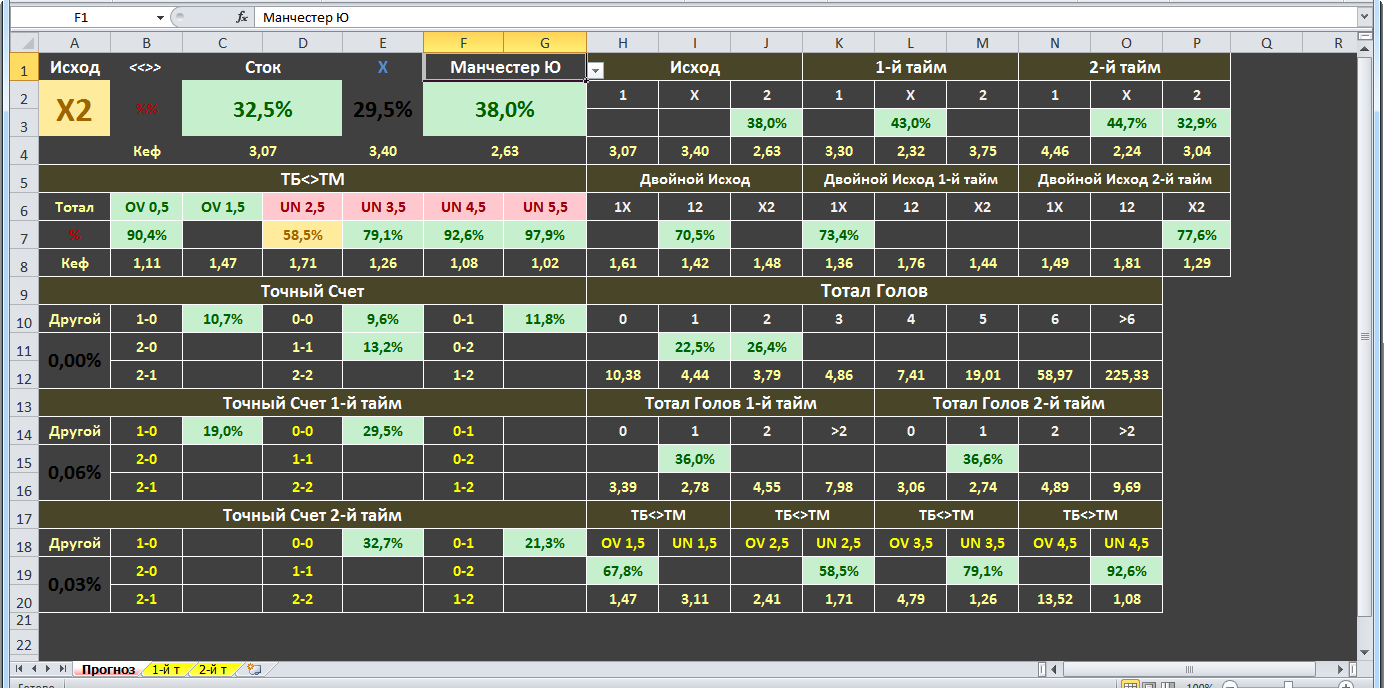Go to the previous sheet tab using the navigation arrow
Screen dimensions: 1384x688
tap(34, 668)
